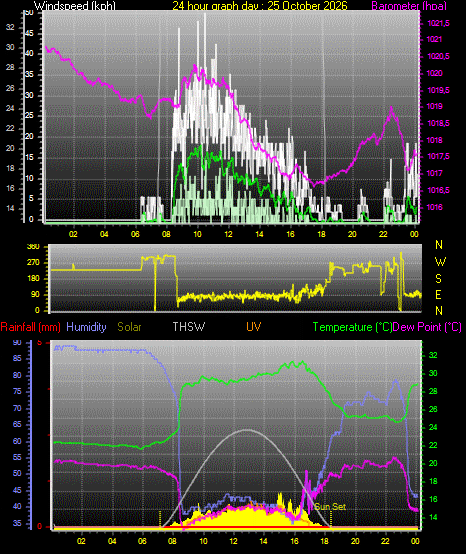Screen dimensions: 466x554
Task: Click hour 10 under the windspeed chart
Action: coord(197,234)
